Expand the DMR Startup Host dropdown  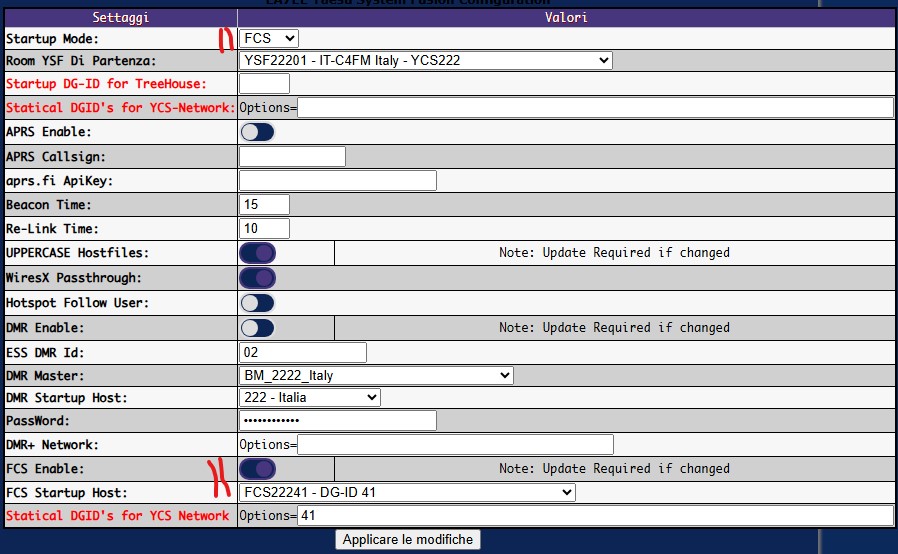pos(309,397)
